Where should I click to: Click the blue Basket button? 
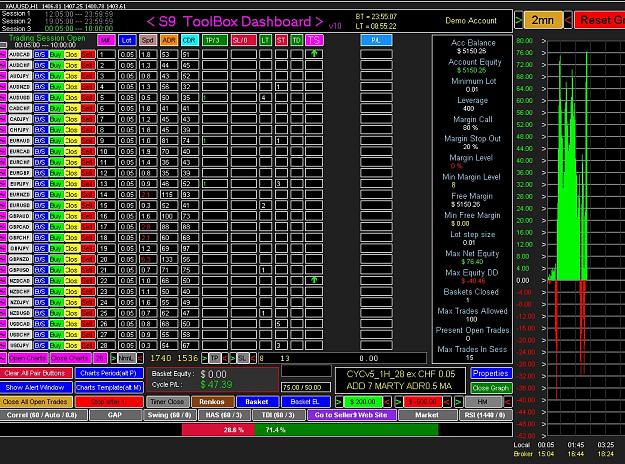pyautogui.click(x=257, y=401)
